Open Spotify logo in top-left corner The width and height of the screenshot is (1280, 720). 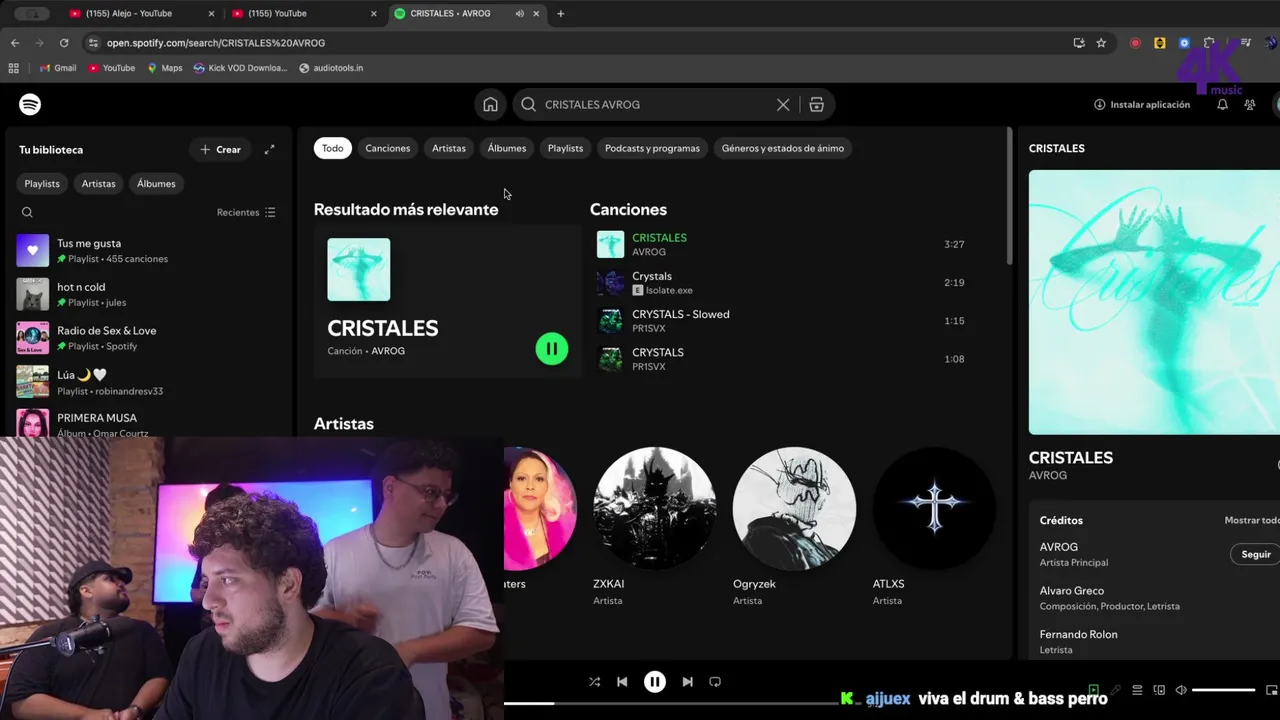[30, 104]
